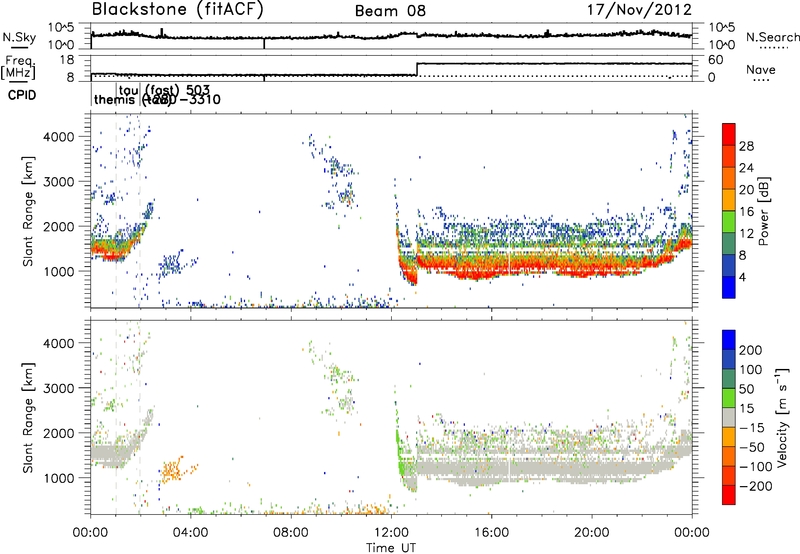Click the 'Nave' legend label
Viewport: 800px width, 554px height.
[x=761, y=69]
